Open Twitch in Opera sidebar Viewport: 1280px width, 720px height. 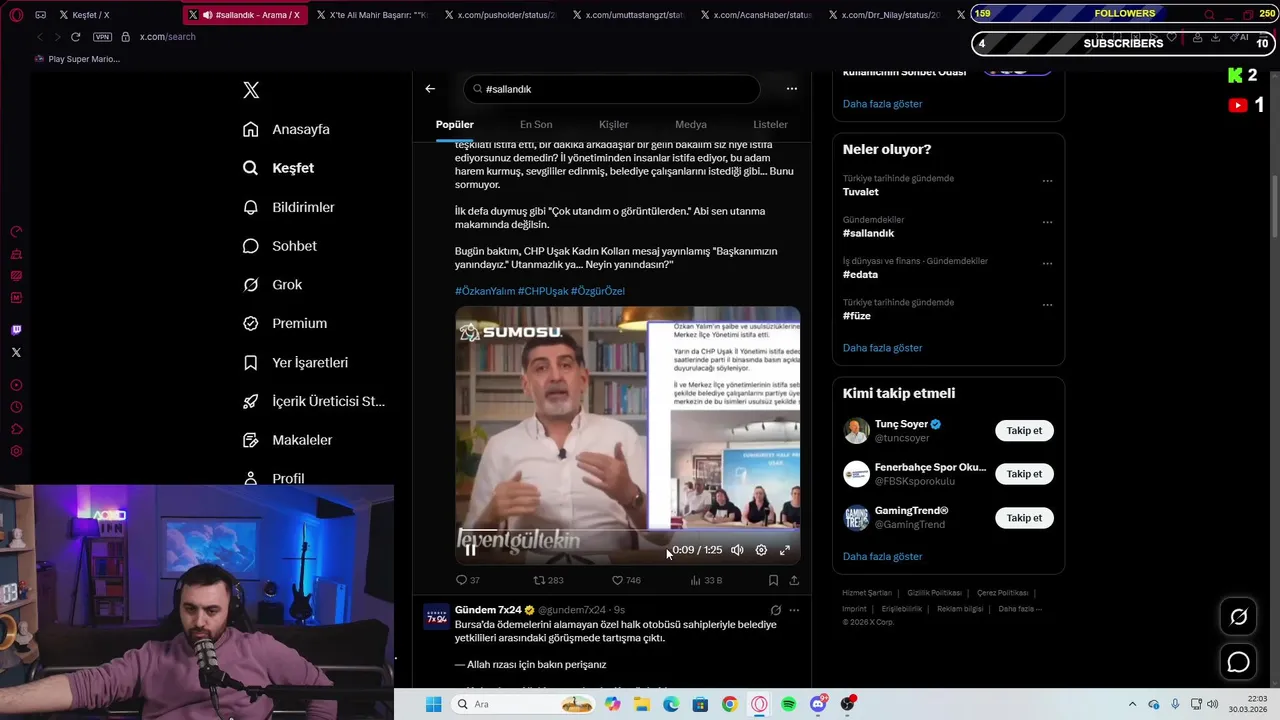tap(16, 330)
